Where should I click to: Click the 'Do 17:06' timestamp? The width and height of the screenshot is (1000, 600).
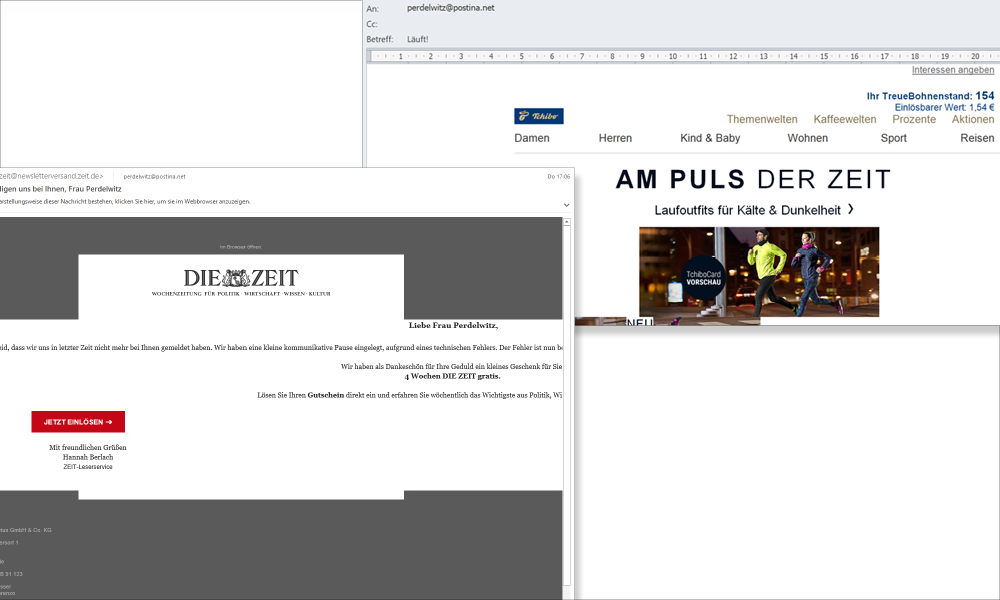[559, 177]
